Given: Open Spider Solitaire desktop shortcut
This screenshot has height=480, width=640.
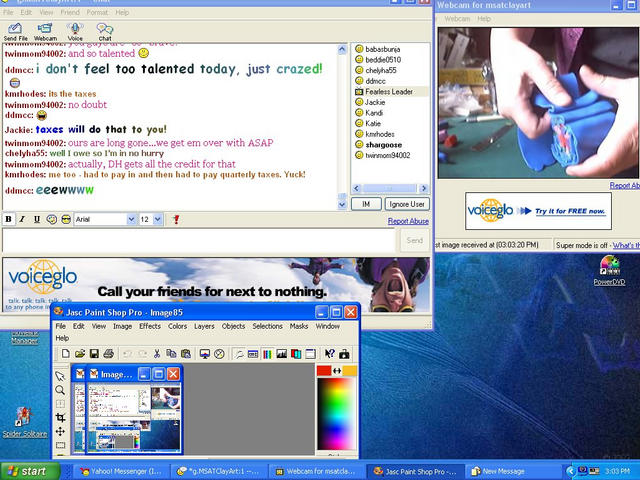Looking at the screenshot, I should [25, 422].
